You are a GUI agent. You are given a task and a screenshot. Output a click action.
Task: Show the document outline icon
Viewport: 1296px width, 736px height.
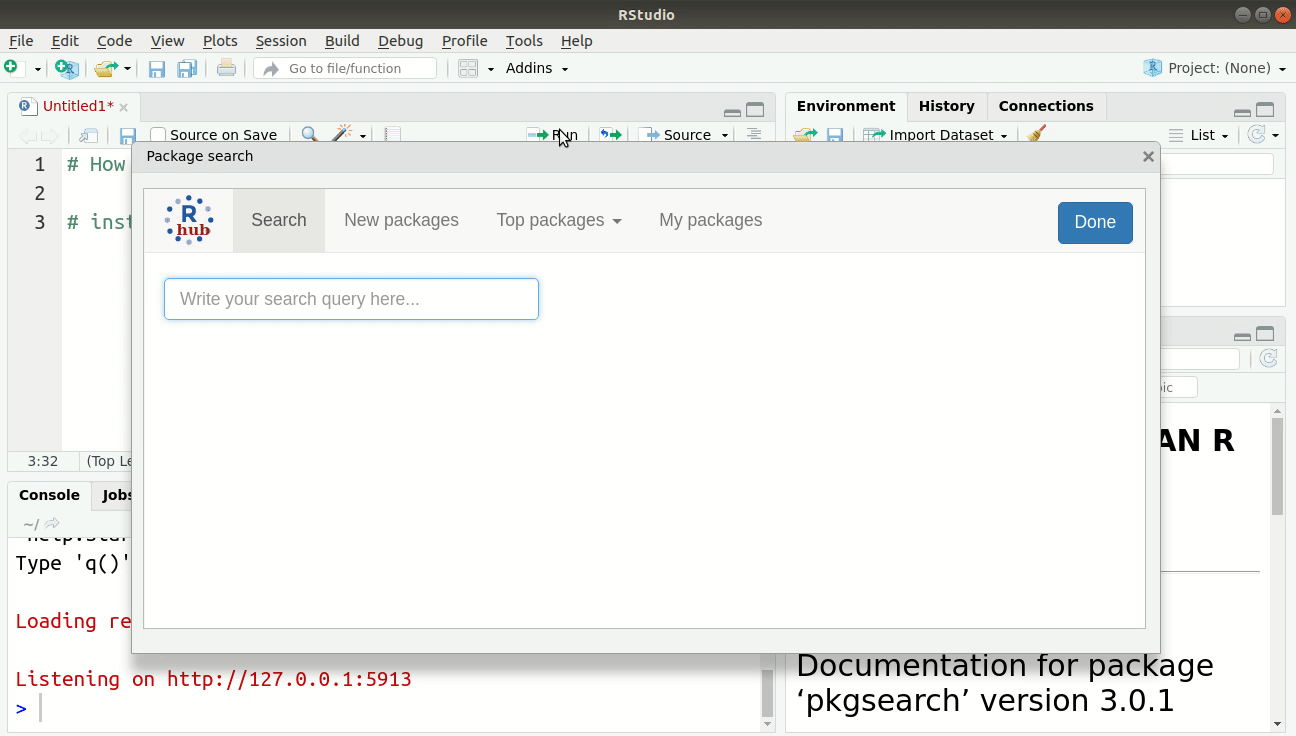[x=754, y=134]
